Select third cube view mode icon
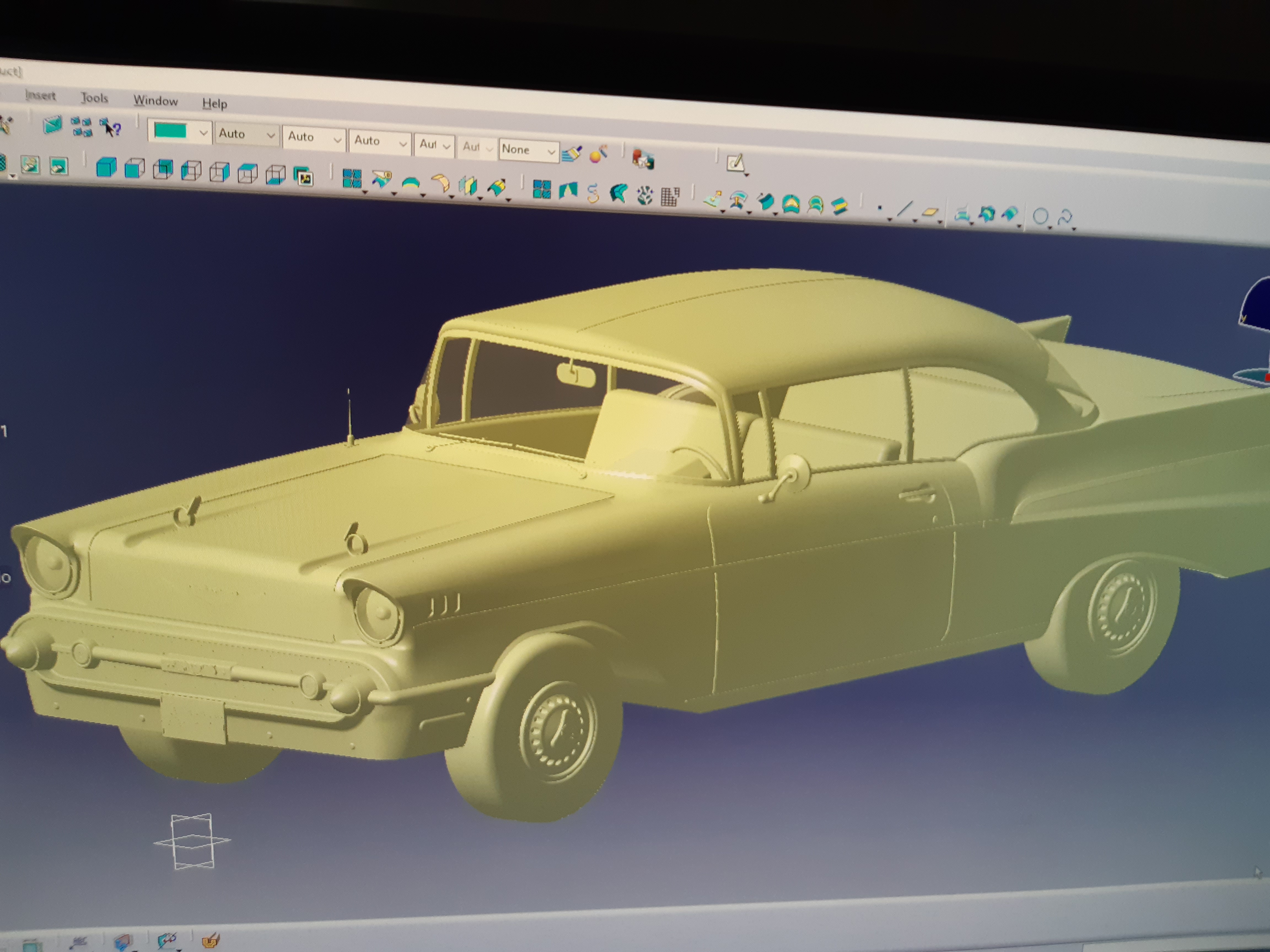This screenshot has height=952, width=1270. point(163,170)
